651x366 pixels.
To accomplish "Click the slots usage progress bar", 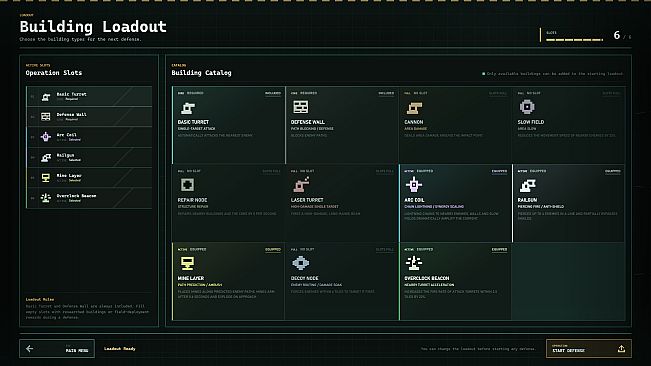I will point(574,40).
